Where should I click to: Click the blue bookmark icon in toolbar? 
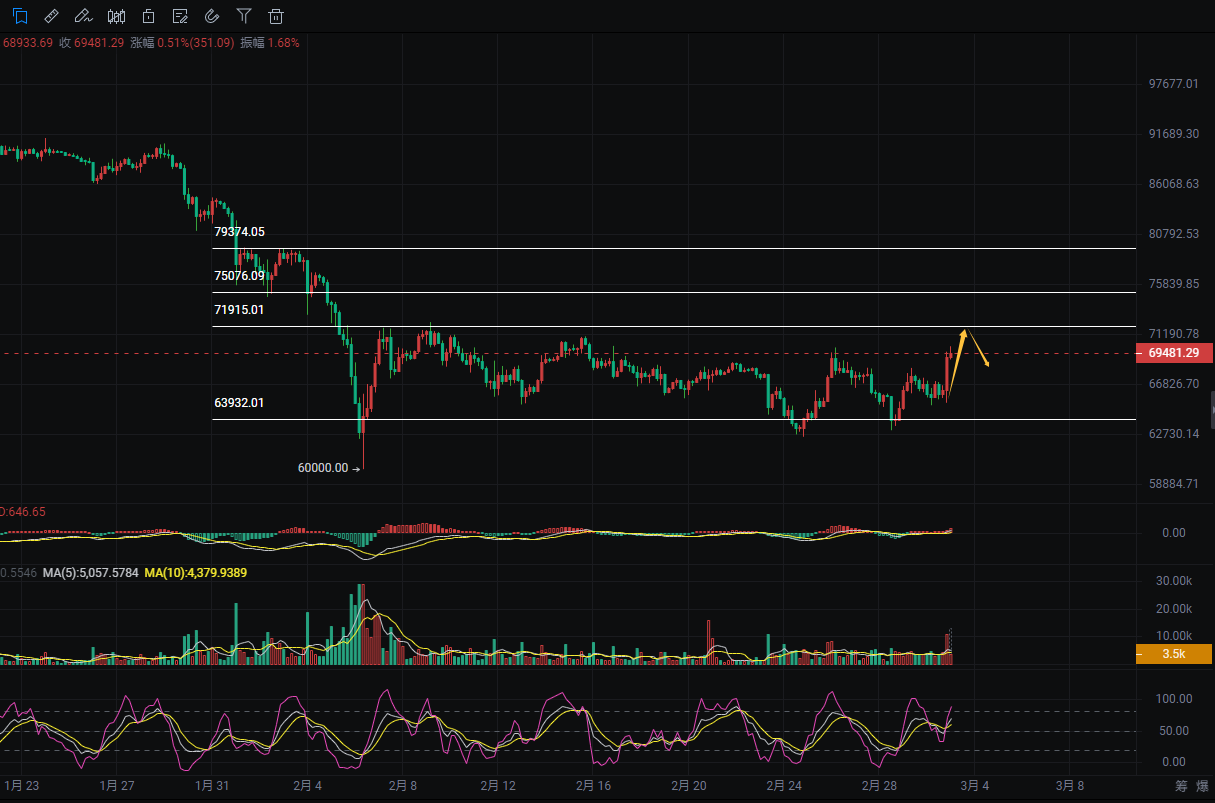pos(20,16)
